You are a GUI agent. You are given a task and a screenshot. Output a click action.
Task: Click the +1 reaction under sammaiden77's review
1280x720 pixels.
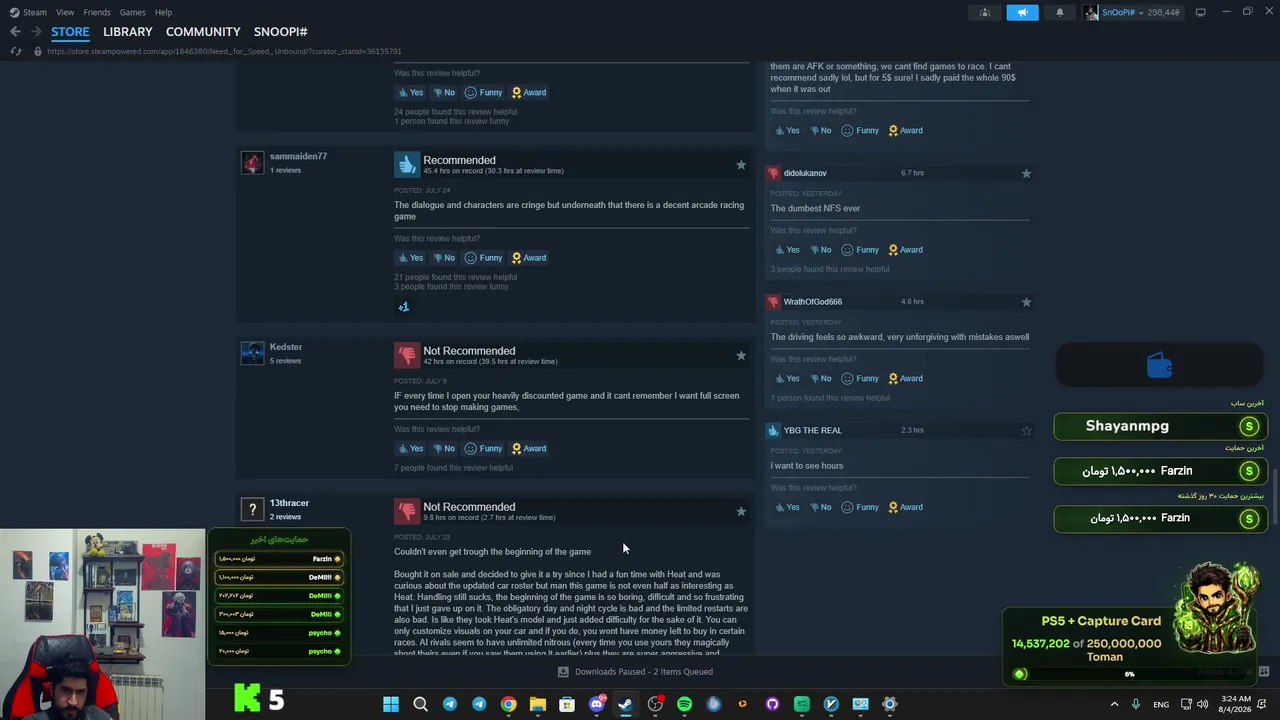coord(404,307)
